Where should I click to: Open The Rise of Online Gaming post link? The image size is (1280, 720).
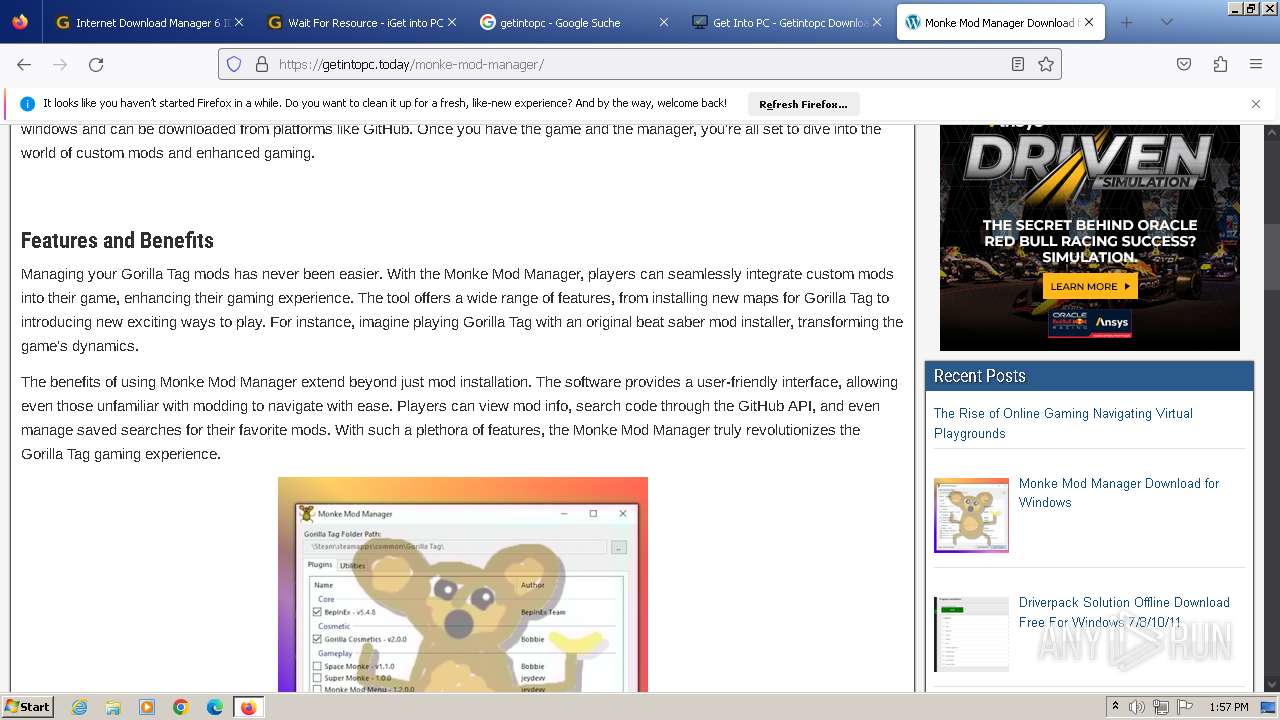(1063, 423)
